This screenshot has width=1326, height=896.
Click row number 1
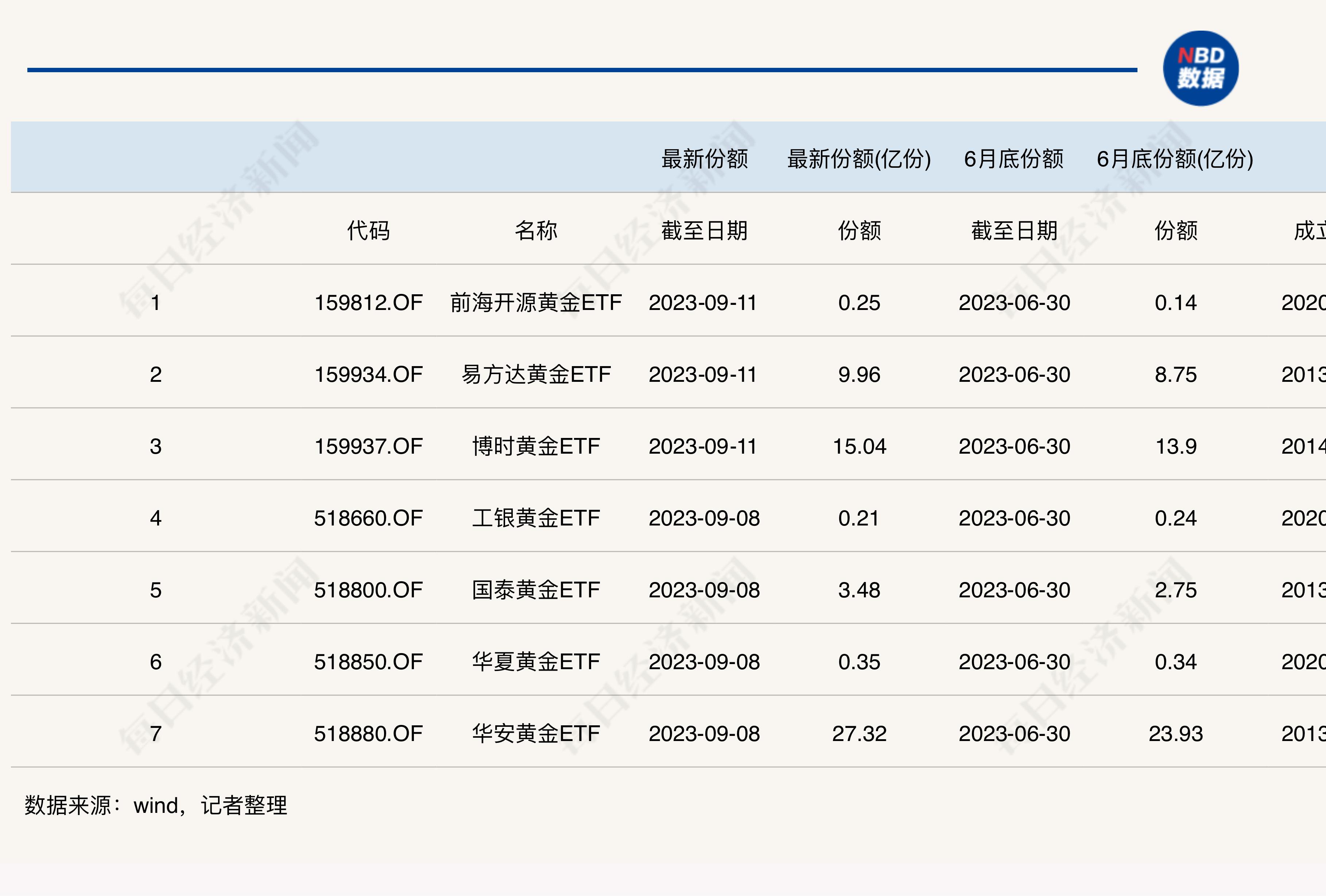[155, 302]
